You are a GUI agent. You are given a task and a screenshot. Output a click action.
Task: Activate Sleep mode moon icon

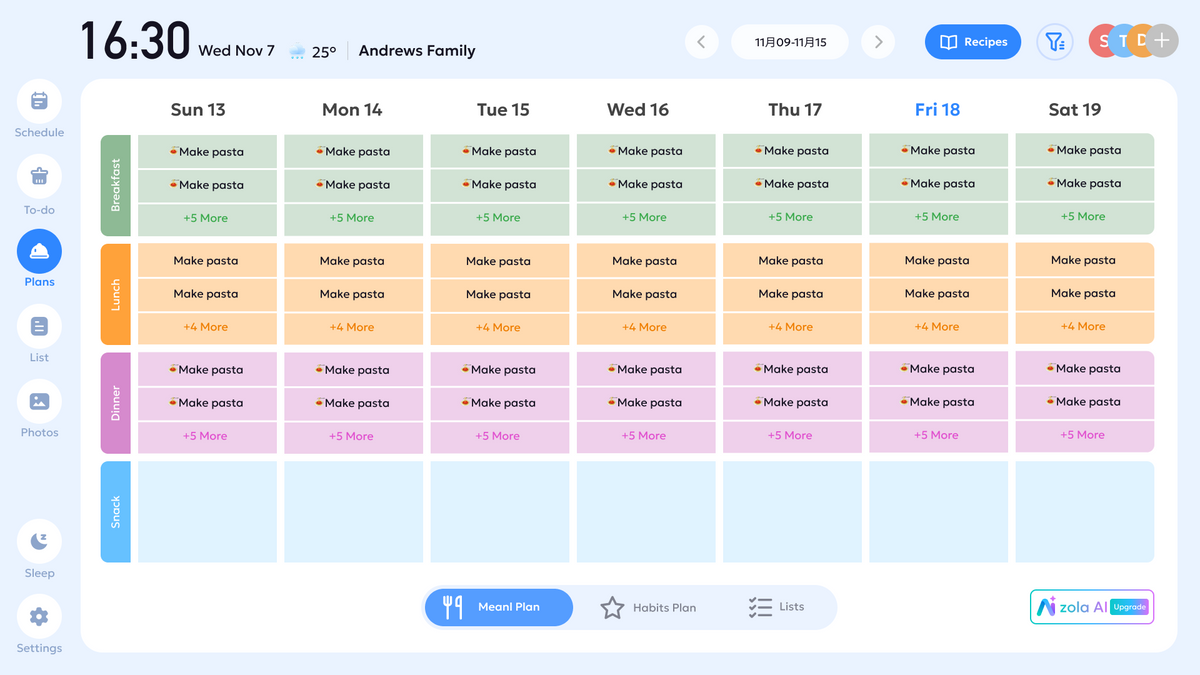(39, 541)
